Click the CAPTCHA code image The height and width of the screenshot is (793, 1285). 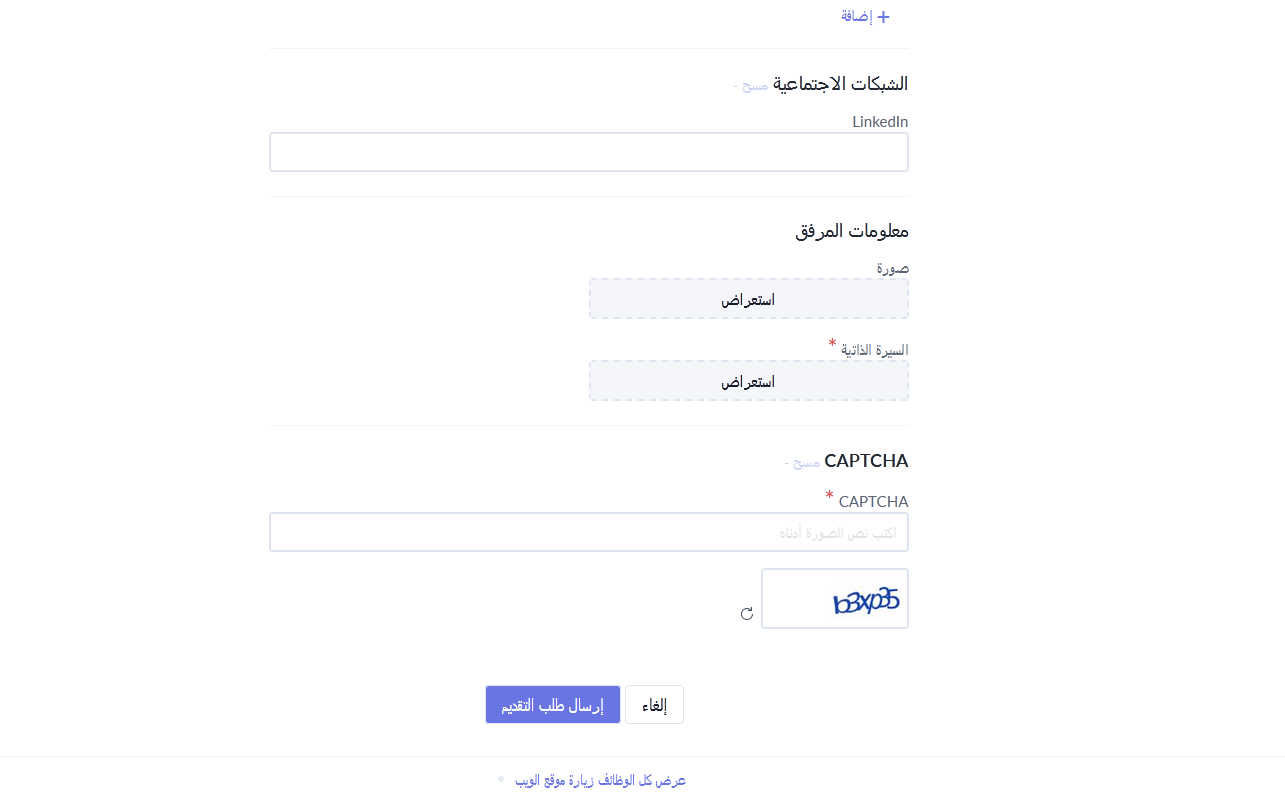pyautogui.click(x=835, y=599)
